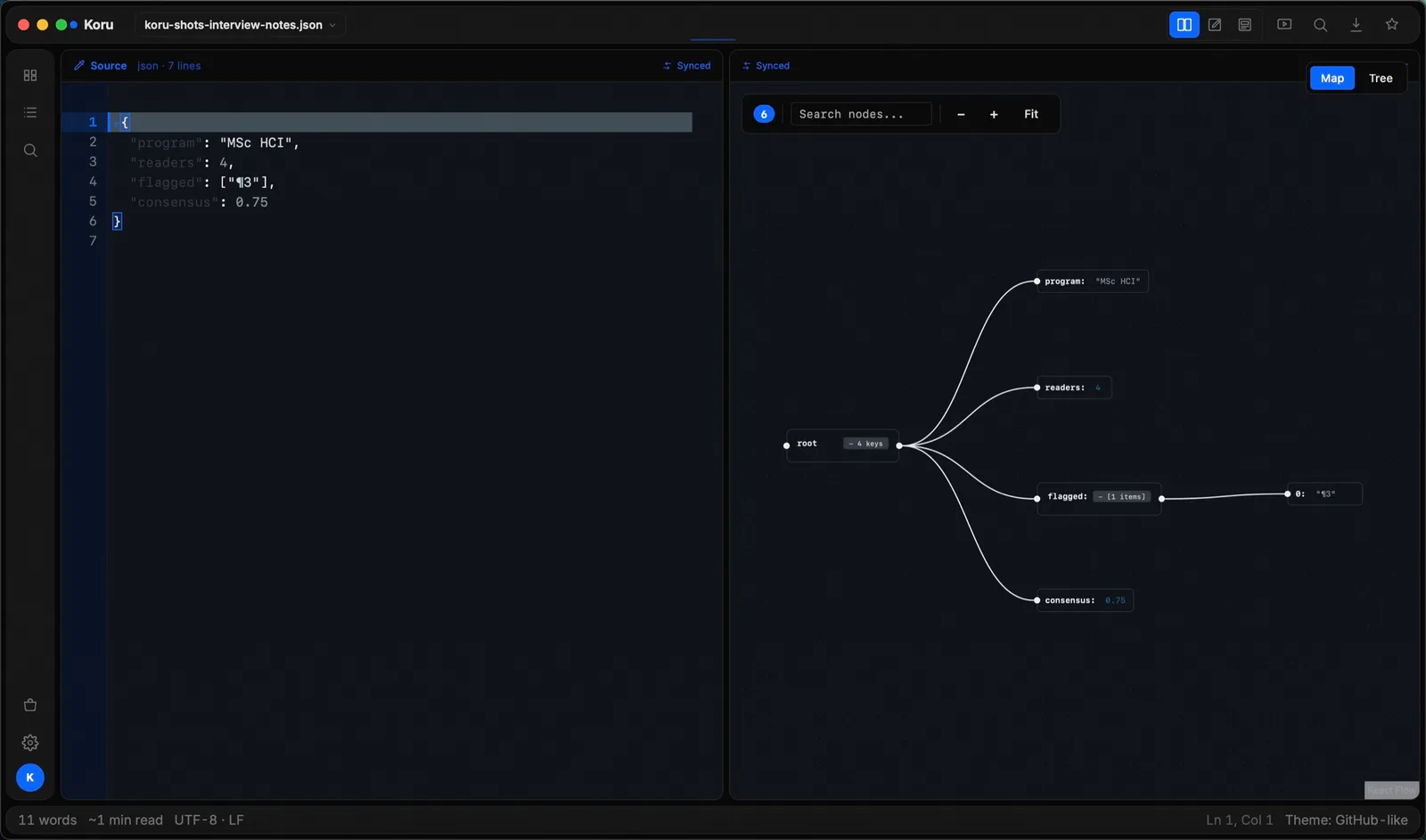Star this document as favorite
The image size is (1426, 840).
tap(1391, 25)
